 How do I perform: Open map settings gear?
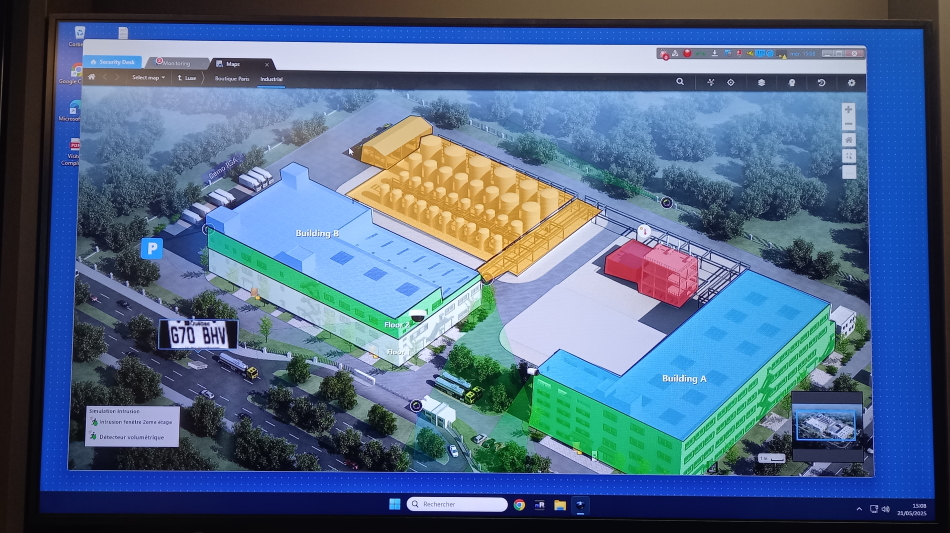[x=851, y=82]
